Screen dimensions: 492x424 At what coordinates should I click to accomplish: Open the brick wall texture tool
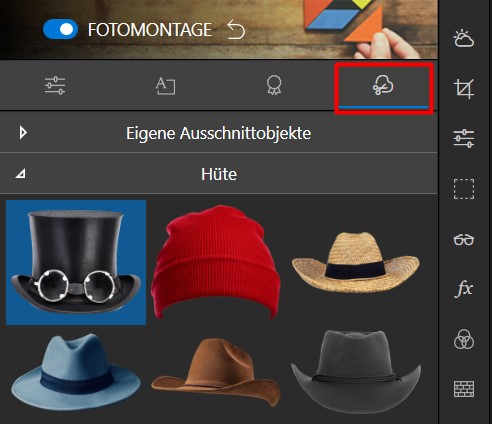464,389
